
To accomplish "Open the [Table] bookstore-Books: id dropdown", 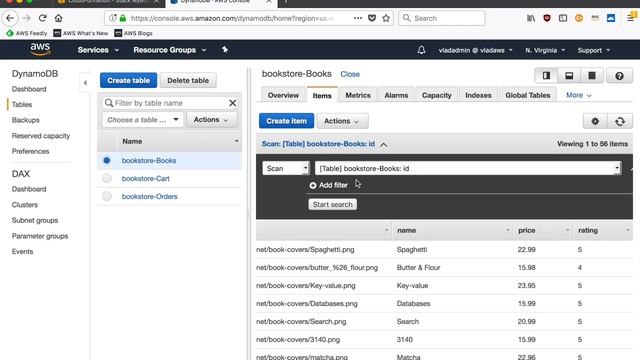I will (x=468, y=168).
